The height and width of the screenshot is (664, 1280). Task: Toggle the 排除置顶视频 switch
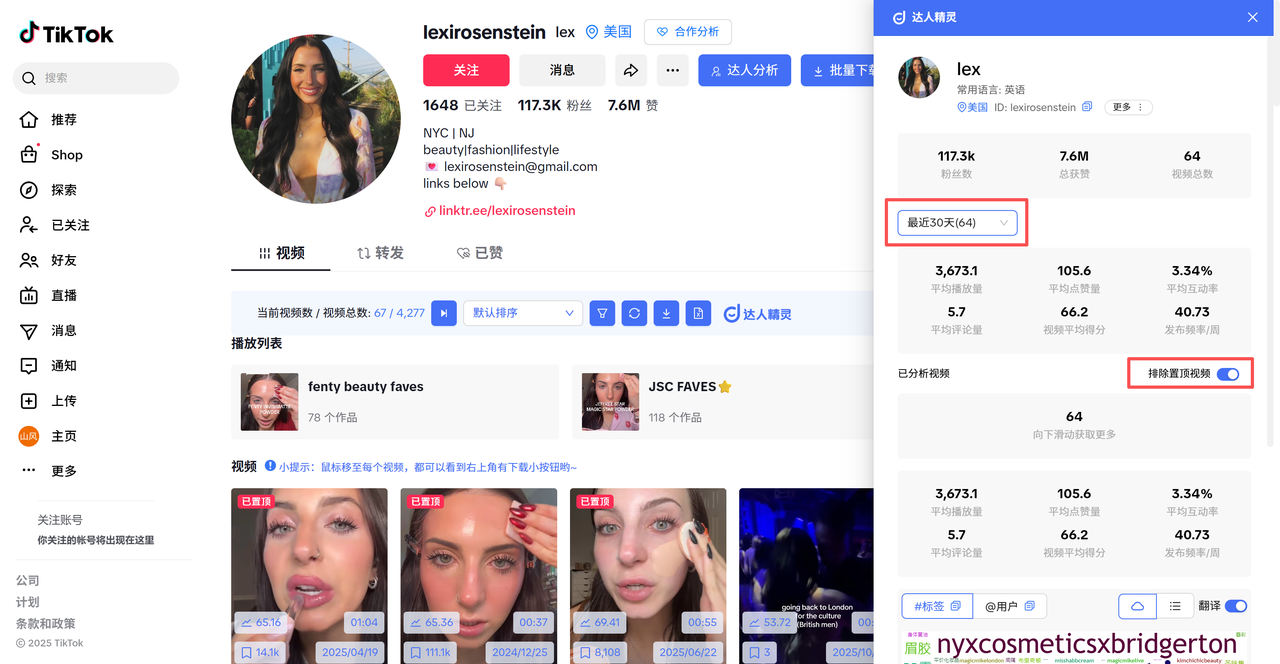(x=1228, y=374)
